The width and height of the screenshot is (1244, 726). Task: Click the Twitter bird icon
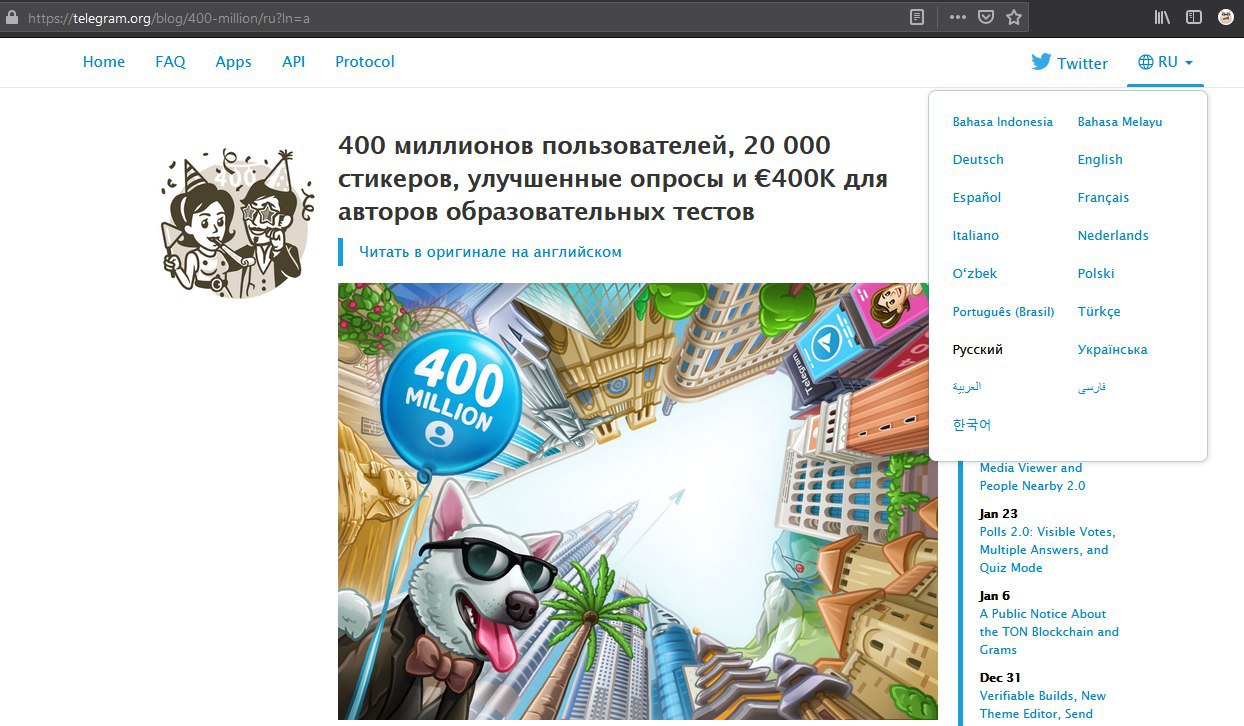pos(1041,62)
